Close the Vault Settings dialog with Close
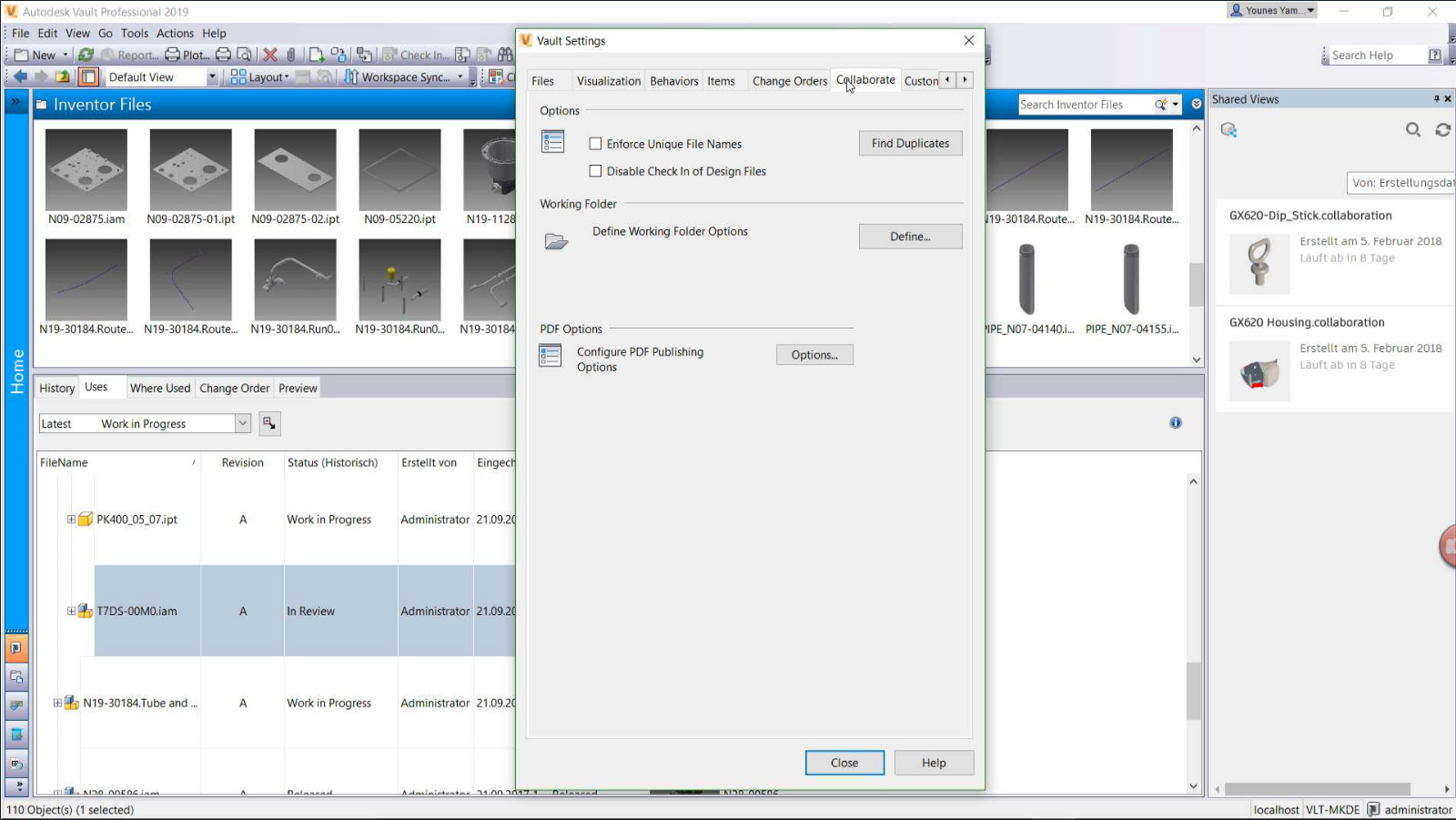 (844, 763)
